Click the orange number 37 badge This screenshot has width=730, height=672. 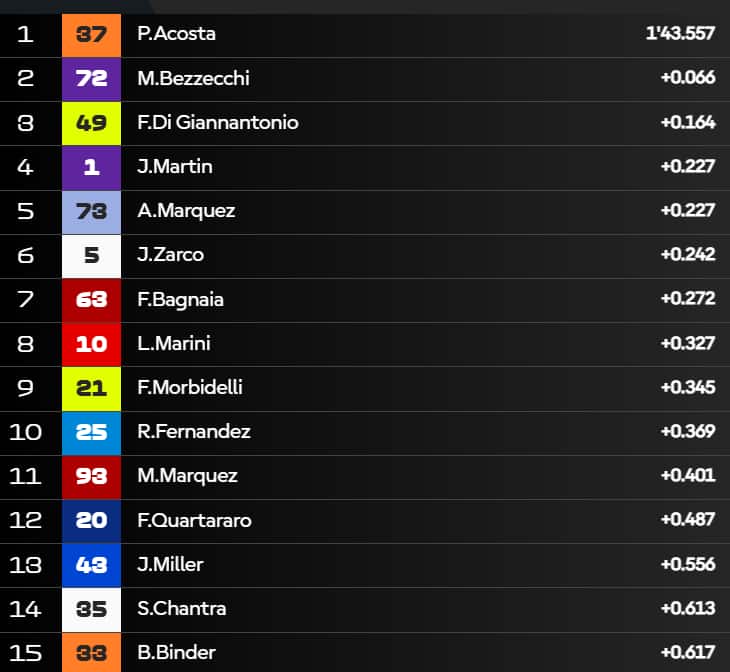[91, 34]
